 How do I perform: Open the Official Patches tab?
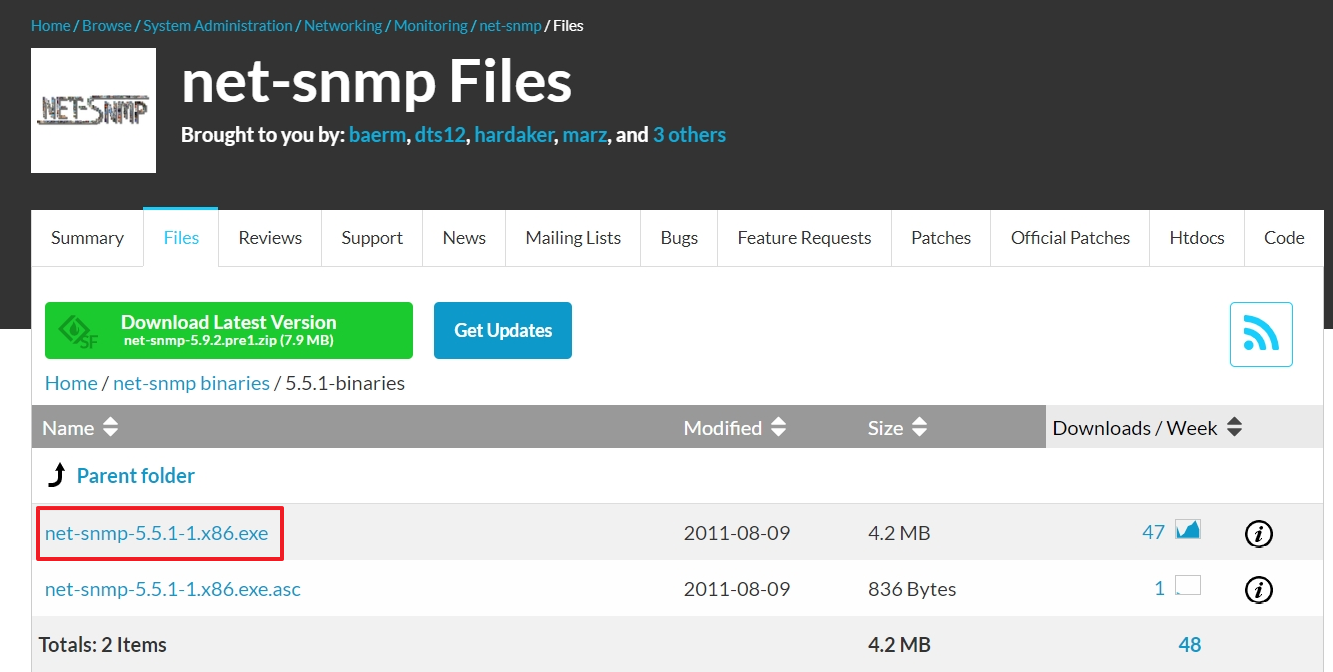click(x=1070, y=238)
